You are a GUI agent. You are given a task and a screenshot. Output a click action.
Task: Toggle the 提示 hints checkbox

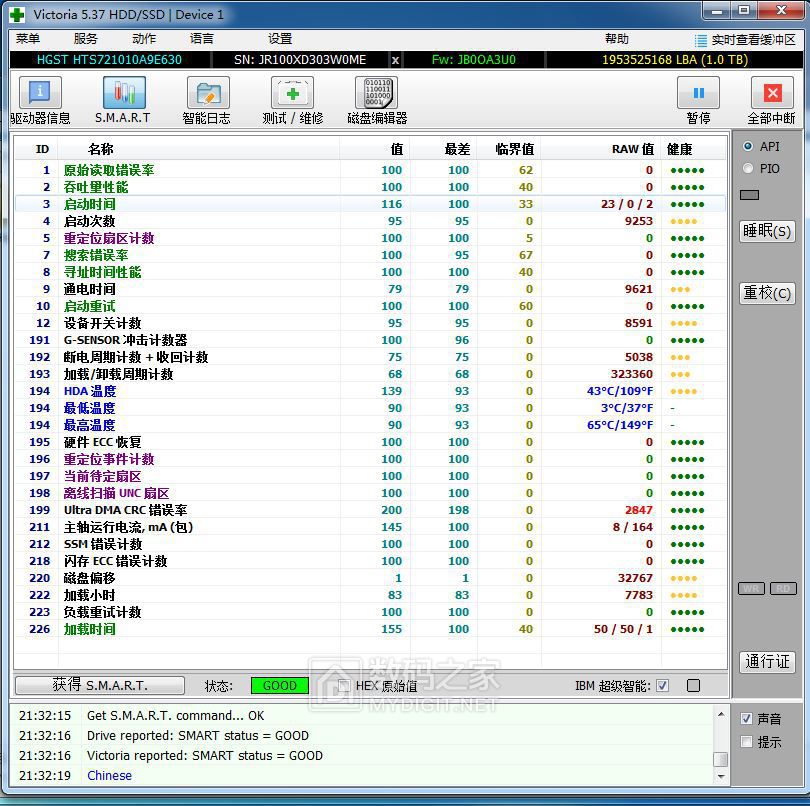click(x=746, y=742)
